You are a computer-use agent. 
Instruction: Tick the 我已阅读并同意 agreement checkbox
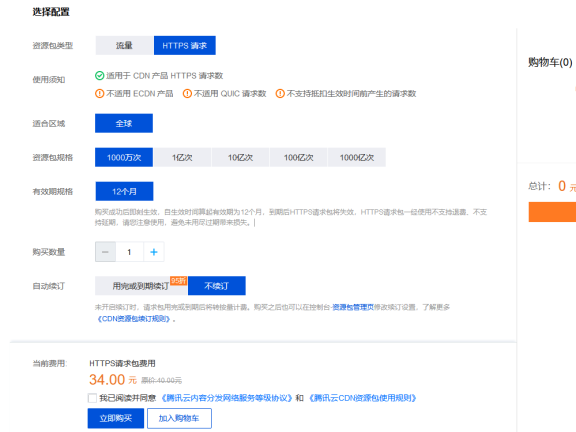coord(92,398)
